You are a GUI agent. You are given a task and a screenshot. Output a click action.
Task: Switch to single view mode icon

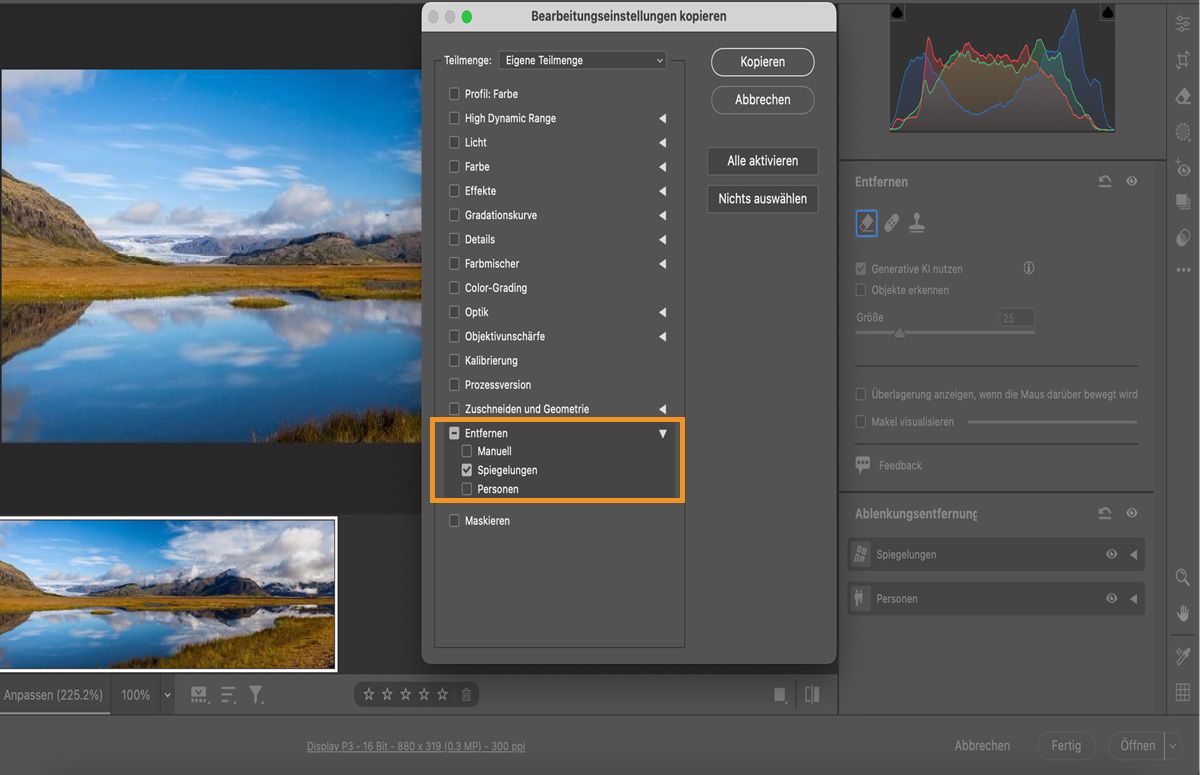coord(780,695)
